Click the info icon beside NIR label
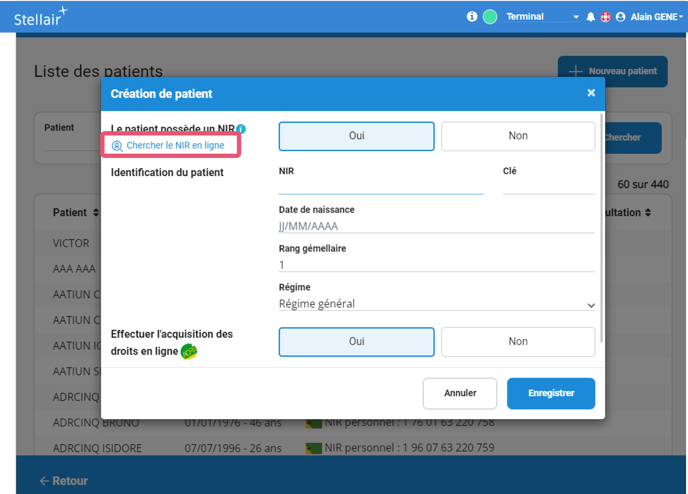The height and width of the screenshot is (494, 688). (242, 129)
